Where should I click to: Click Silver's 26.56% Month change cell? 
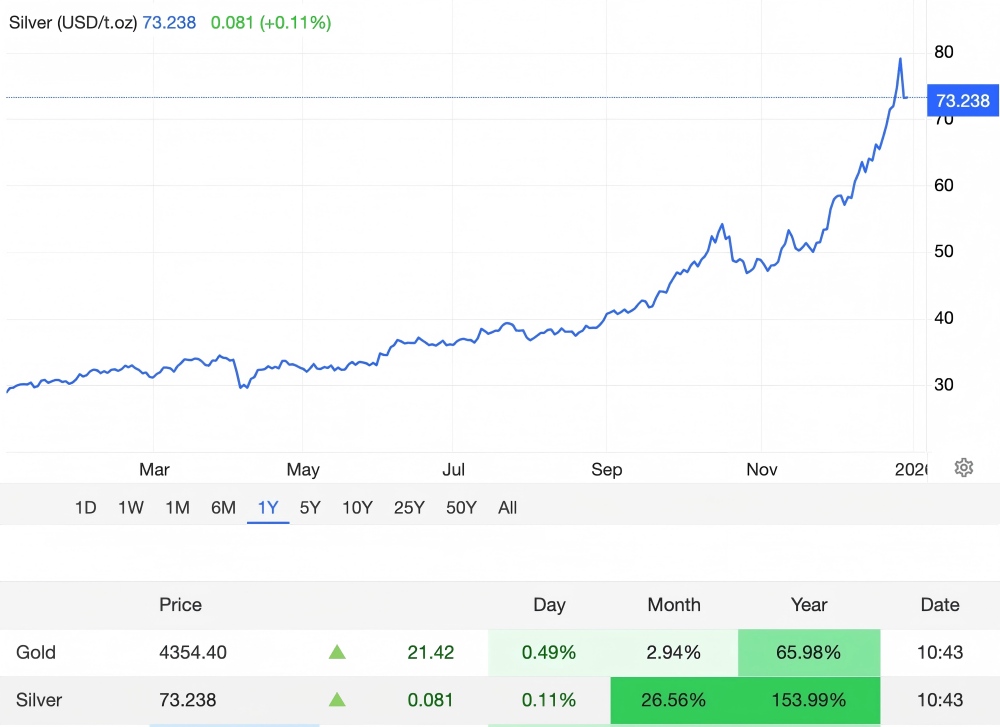click(674, 700)
